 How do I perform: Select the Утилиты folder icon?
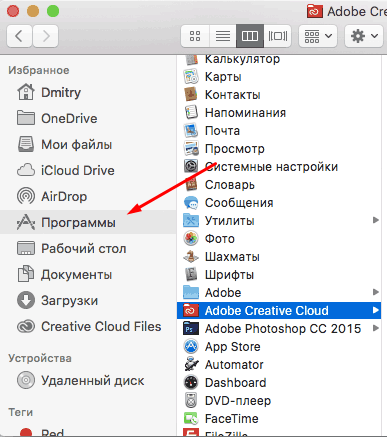pyautogui.click(x=191, y=221)
